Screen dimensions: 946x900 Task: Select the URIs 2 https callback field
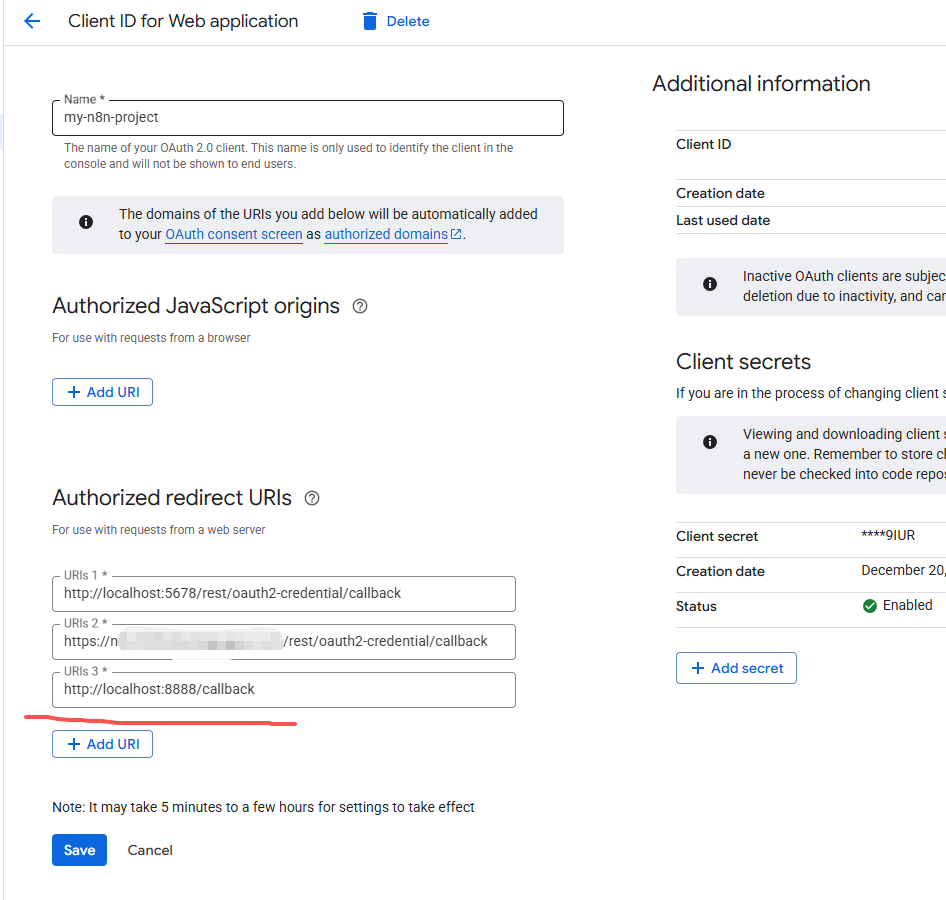tap(283, 641)
